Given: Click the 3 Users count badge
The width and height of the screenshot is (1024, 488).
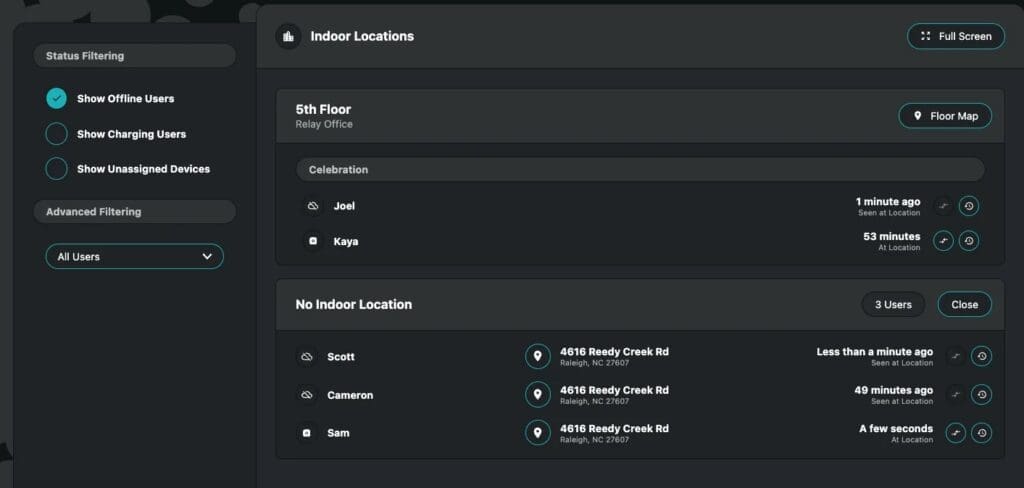Looking at the screenshot, I should [x=893, y=304].
